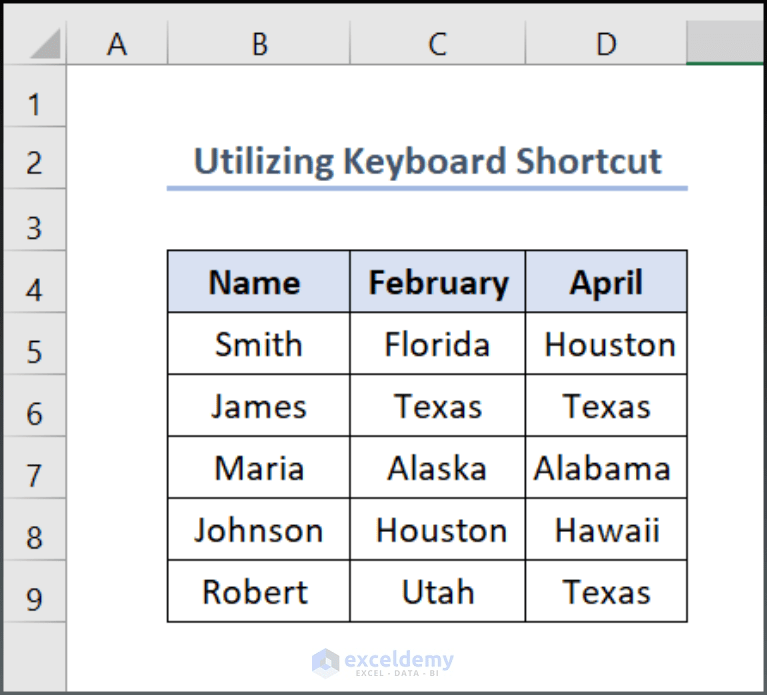This screenshot has width=767, height=695.
Task: Select 'Texas' in James's February column
Action: (x=438, y=405)
